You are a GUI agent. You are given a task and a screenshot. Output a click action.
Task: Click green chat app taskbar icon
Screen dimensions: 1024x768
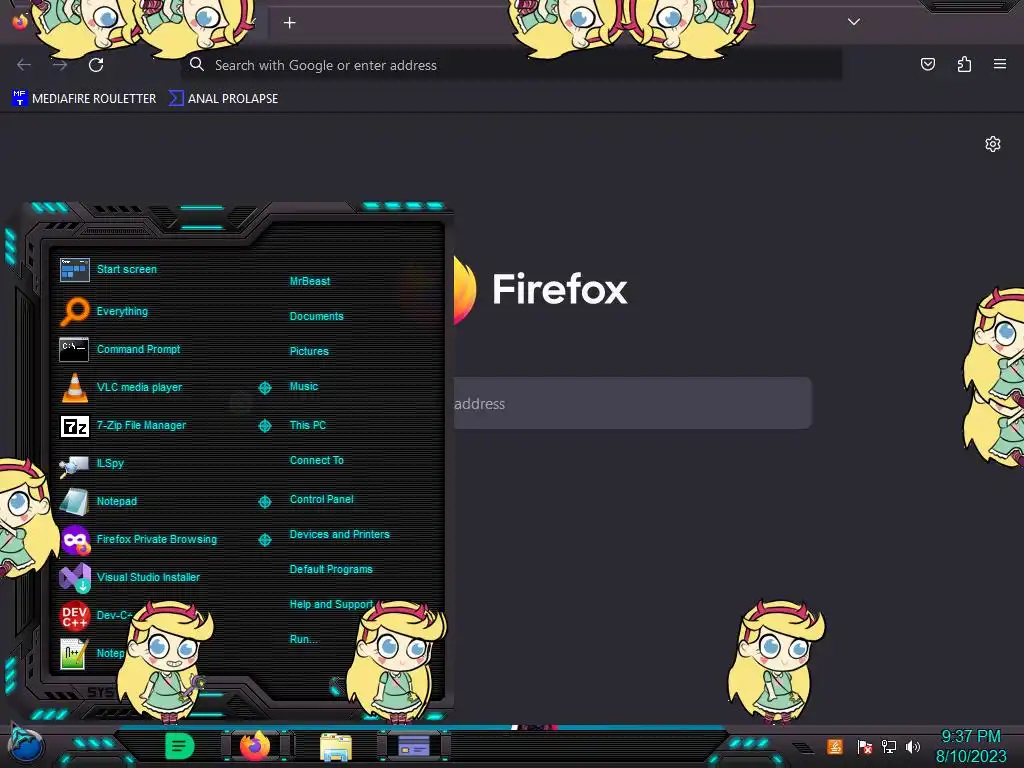tap(179, 746)
